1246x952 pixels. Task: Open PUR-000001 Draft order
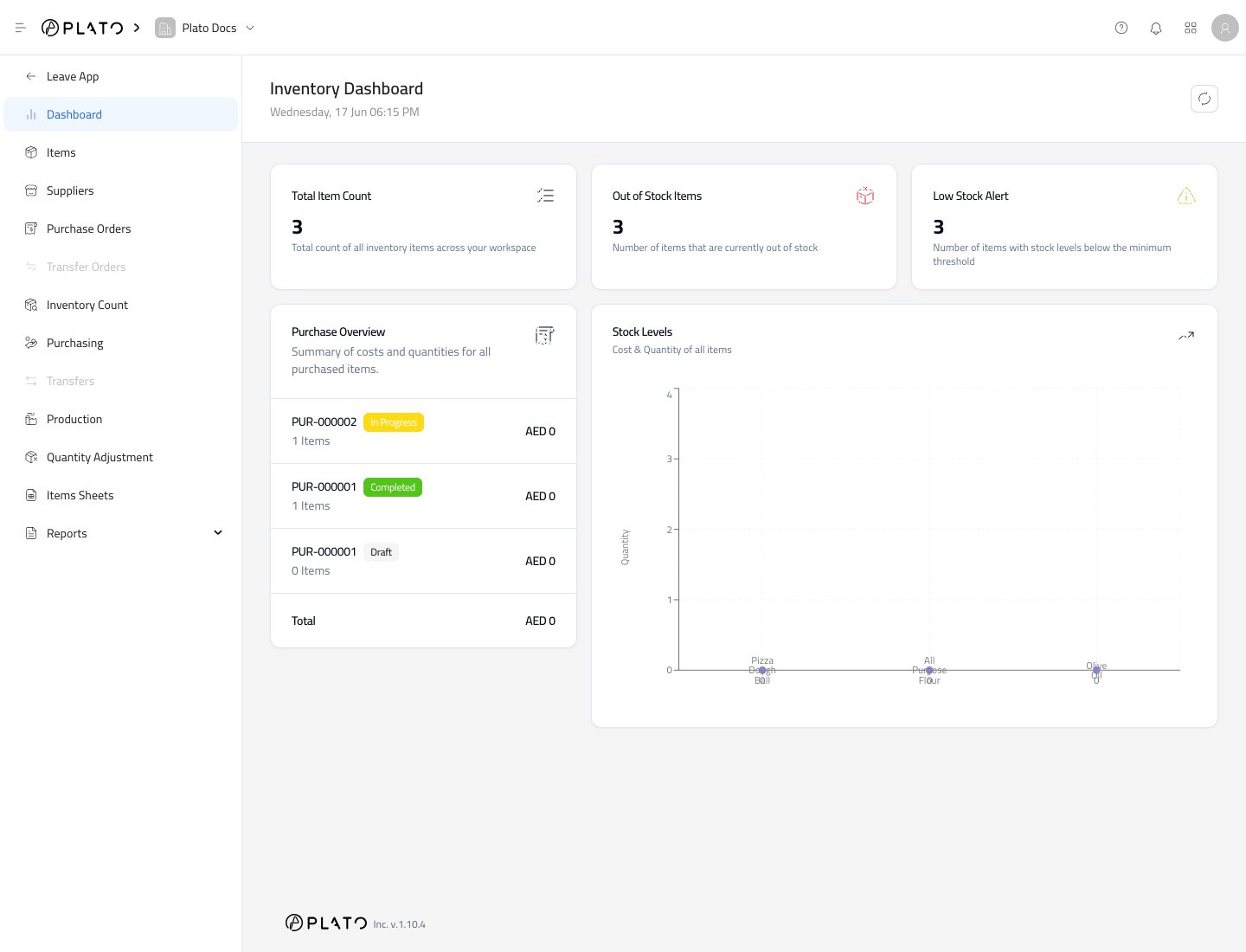[423, 561]
